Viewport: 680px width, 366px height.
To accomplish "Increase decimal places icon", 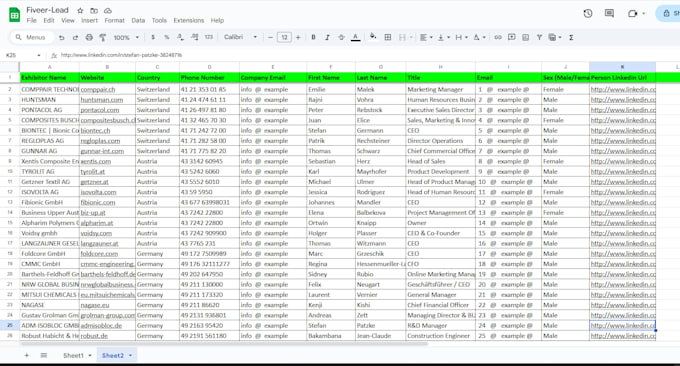I will [195, 38].
